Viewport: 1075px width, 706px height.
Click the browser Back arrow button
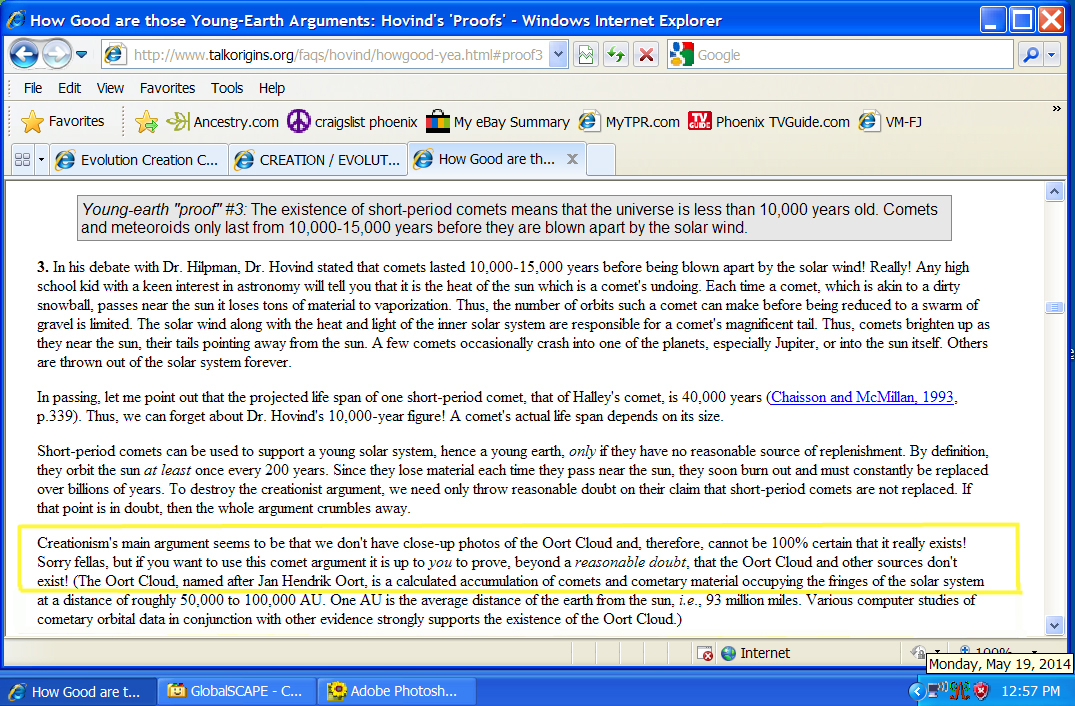[24, 55]
